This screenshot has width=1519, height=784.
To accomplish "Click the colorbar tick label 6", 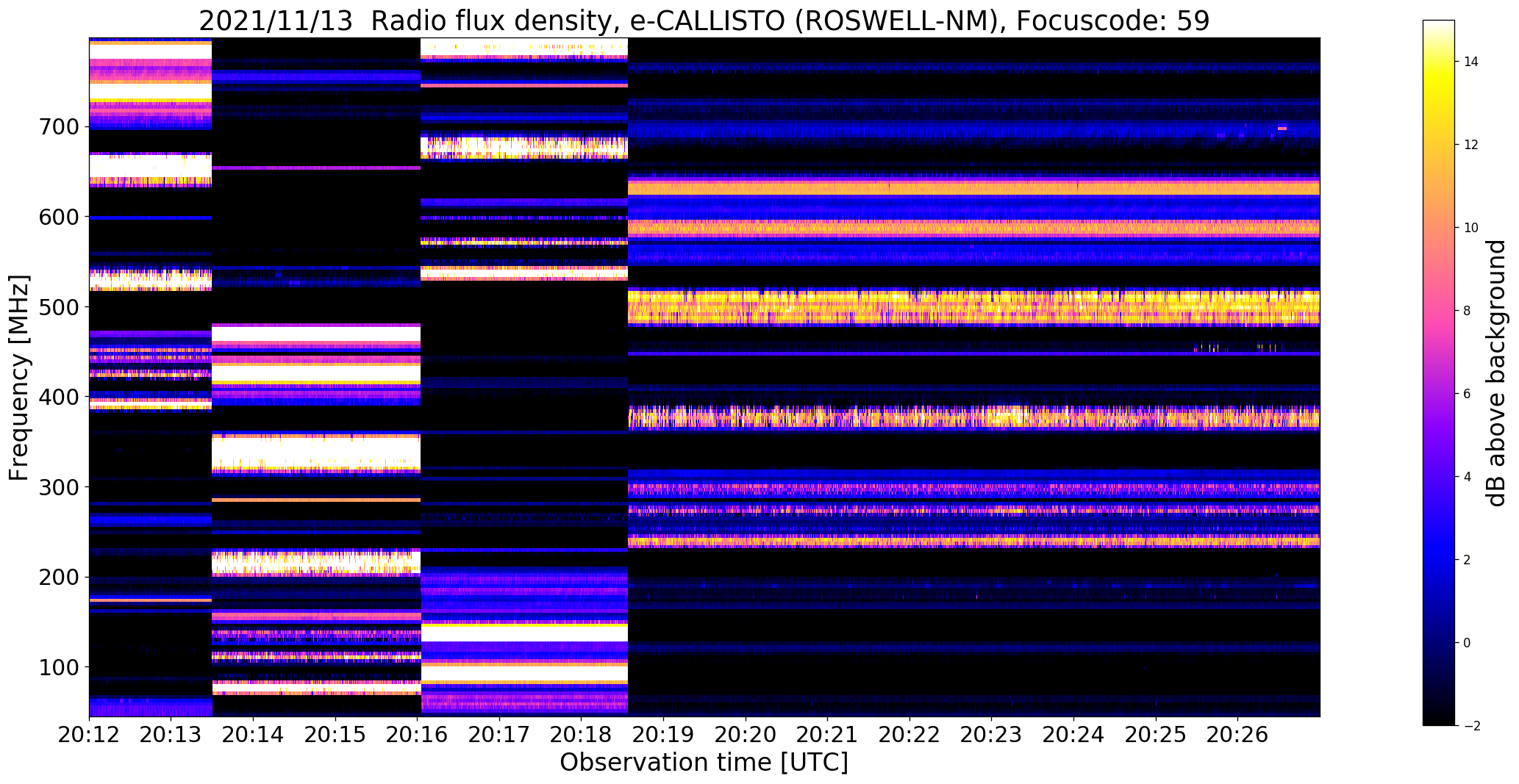I will [x=1467, y=394].
